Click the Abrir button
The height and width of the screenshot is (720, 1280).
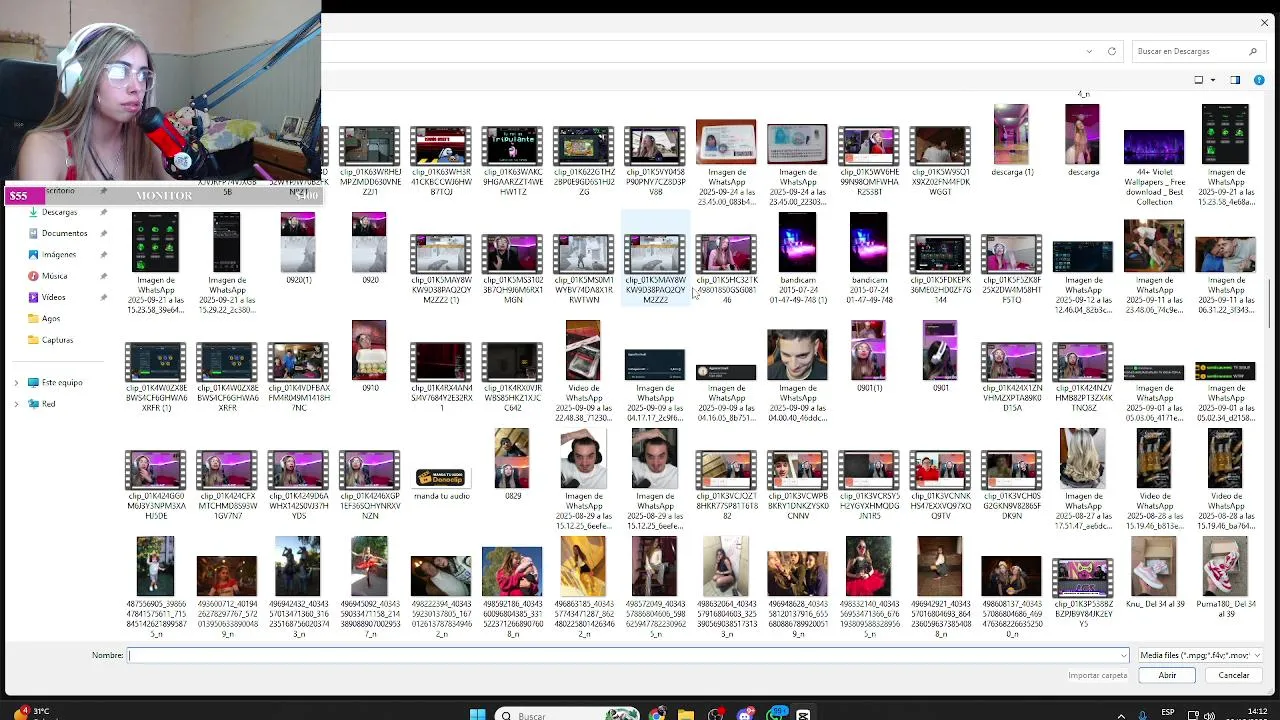pyautogui.click(x=1167, y=675)
